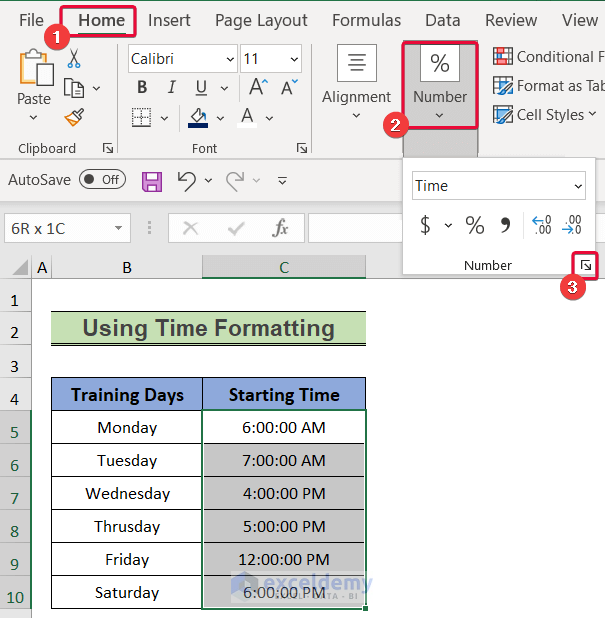605x618 pixels.
Task: Open the font name Calibri dropdown
Action: tap(230, 59)
